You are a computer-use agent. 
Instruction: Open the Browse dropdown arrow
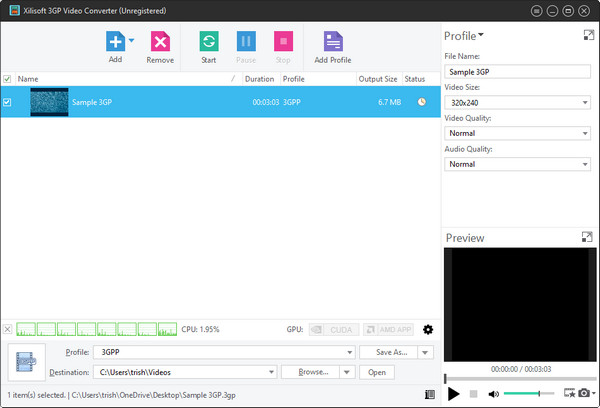(347, 372)
